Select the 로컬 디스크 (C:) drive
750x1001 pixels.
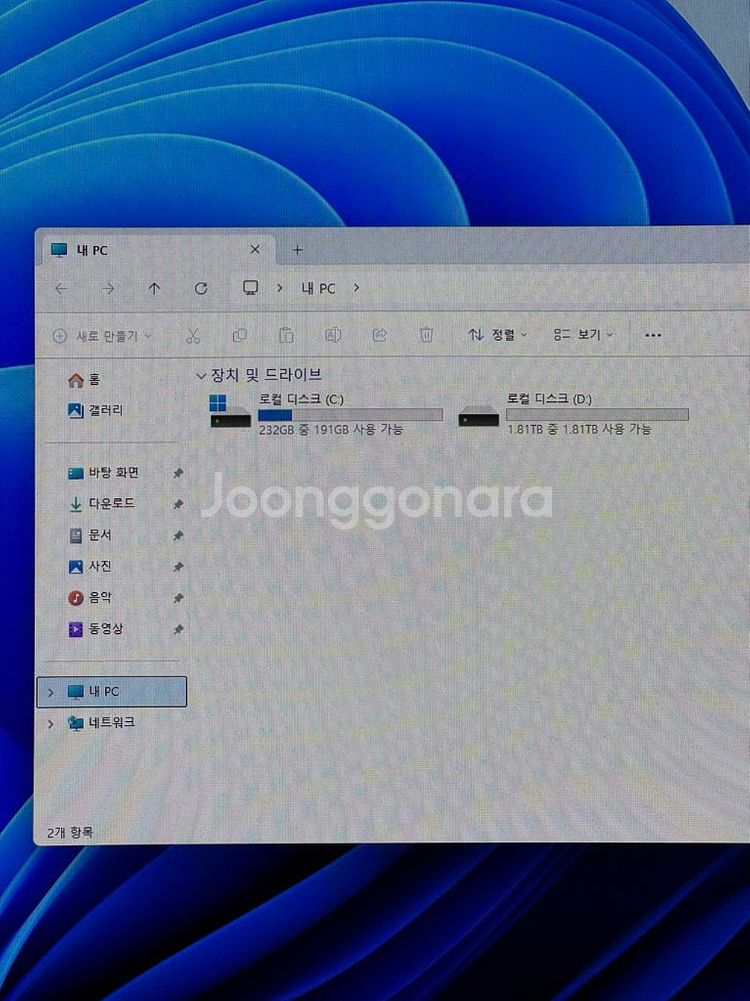click(325, 413)
